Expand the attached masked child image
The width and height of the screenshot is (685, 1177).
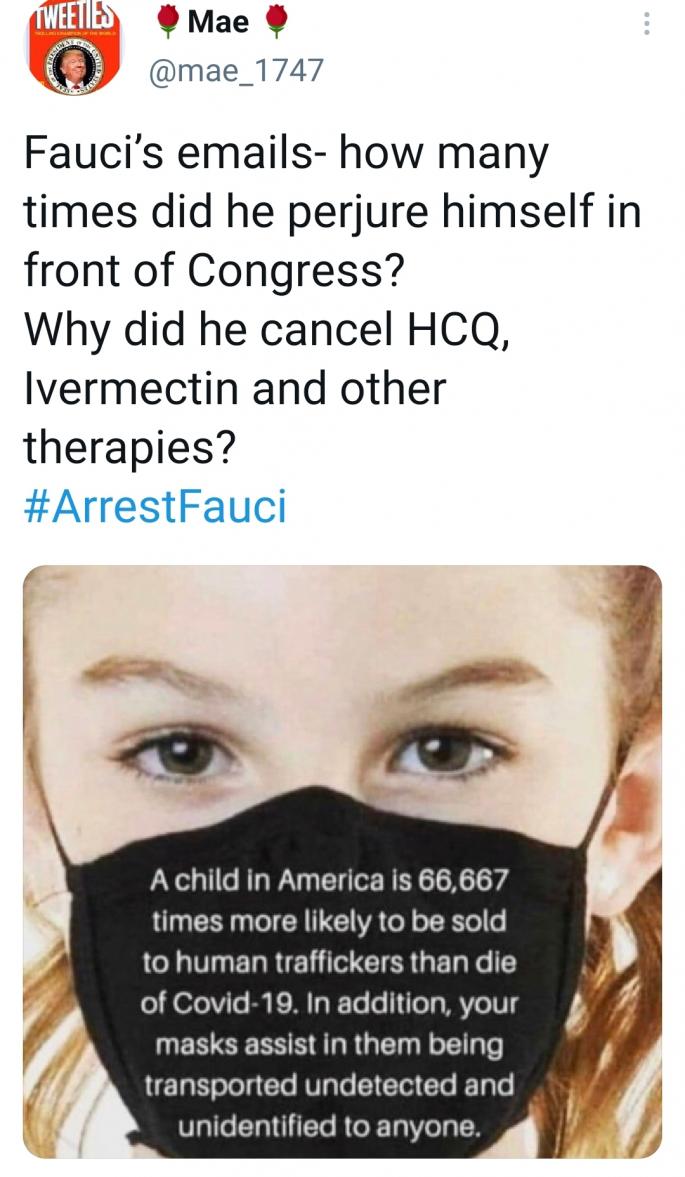point(342,862)
